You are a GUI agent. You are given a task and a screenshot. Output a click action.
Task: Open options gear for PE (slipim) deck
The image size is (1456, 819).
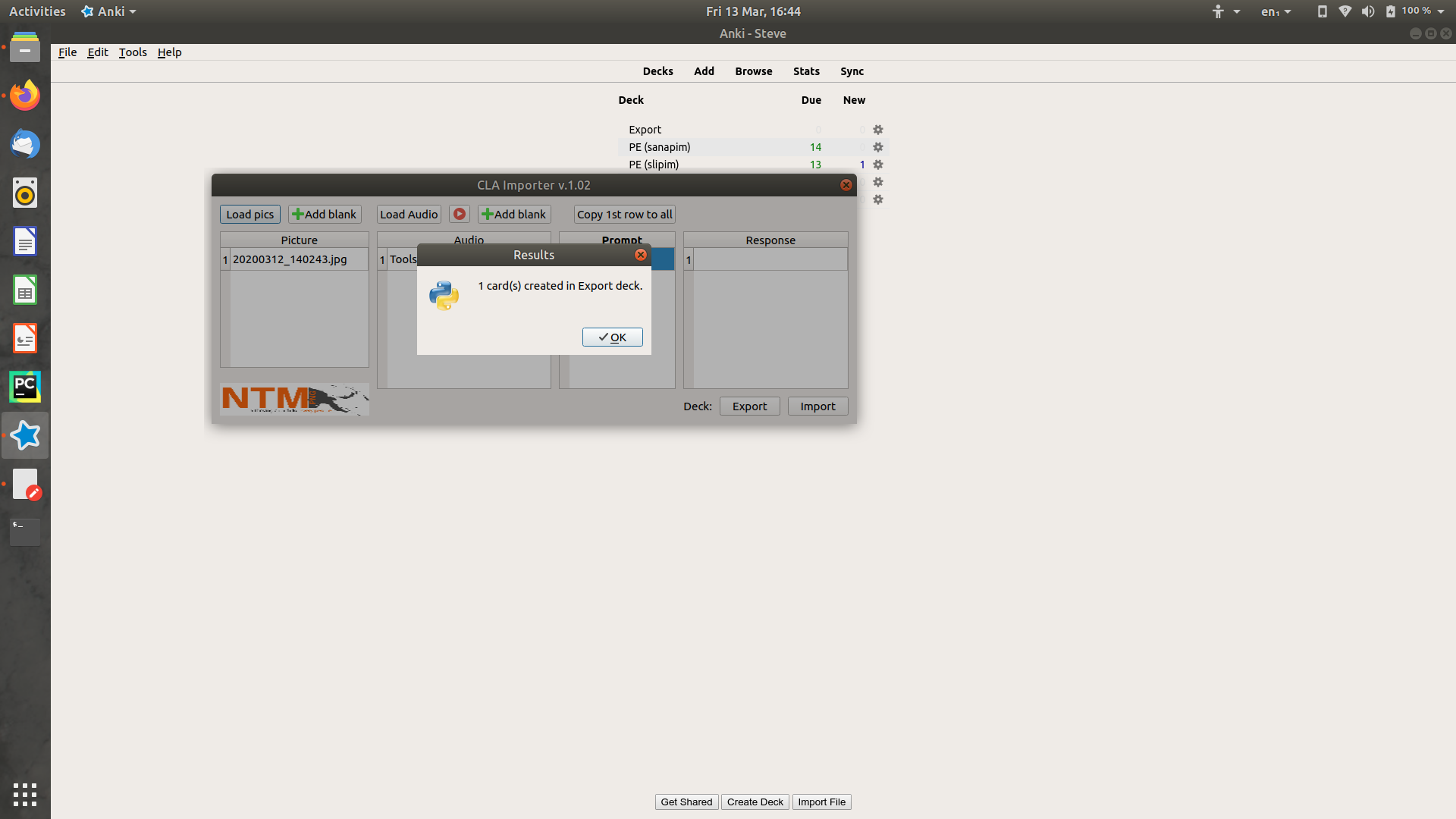878,165
